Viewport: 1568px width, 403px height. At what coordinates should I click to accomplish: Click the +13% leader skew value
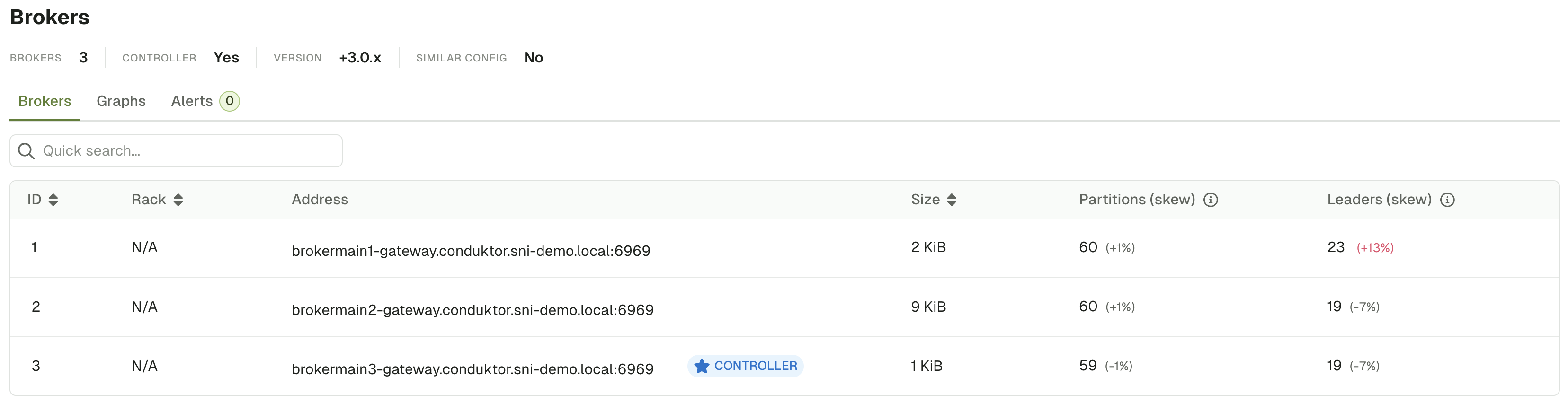(1375, 248)
